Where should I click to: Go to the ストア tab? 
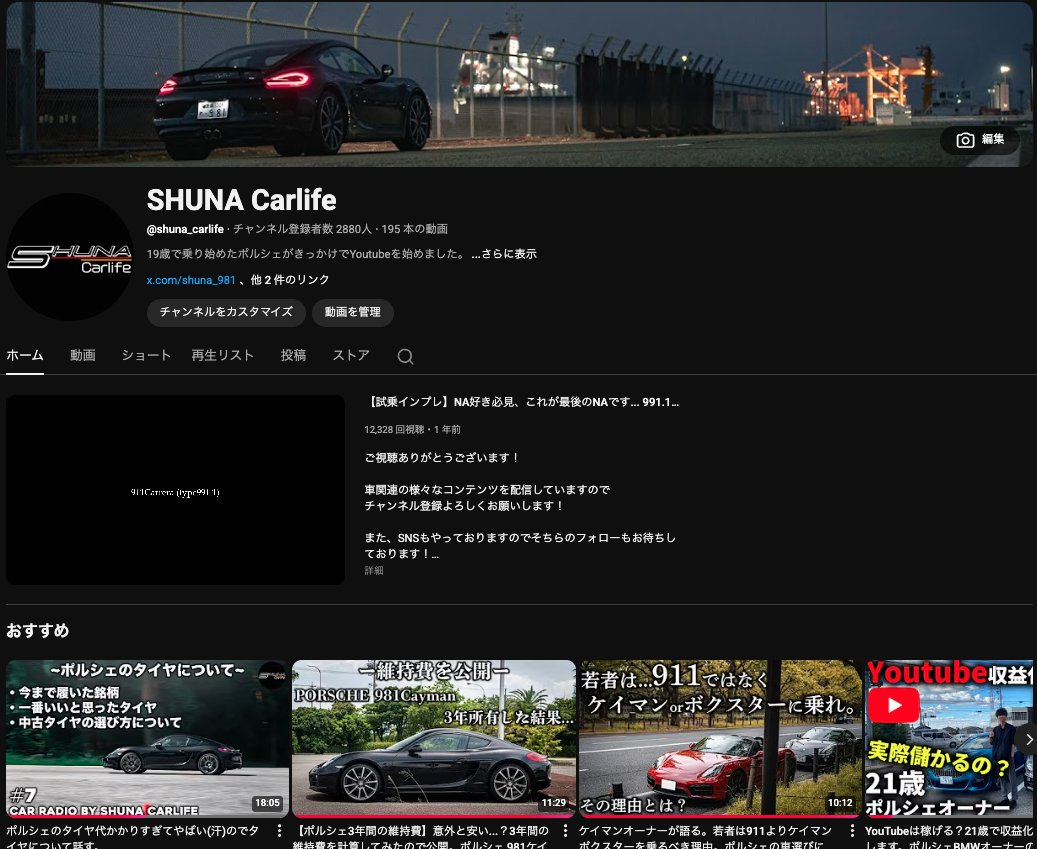pos(351,355)
